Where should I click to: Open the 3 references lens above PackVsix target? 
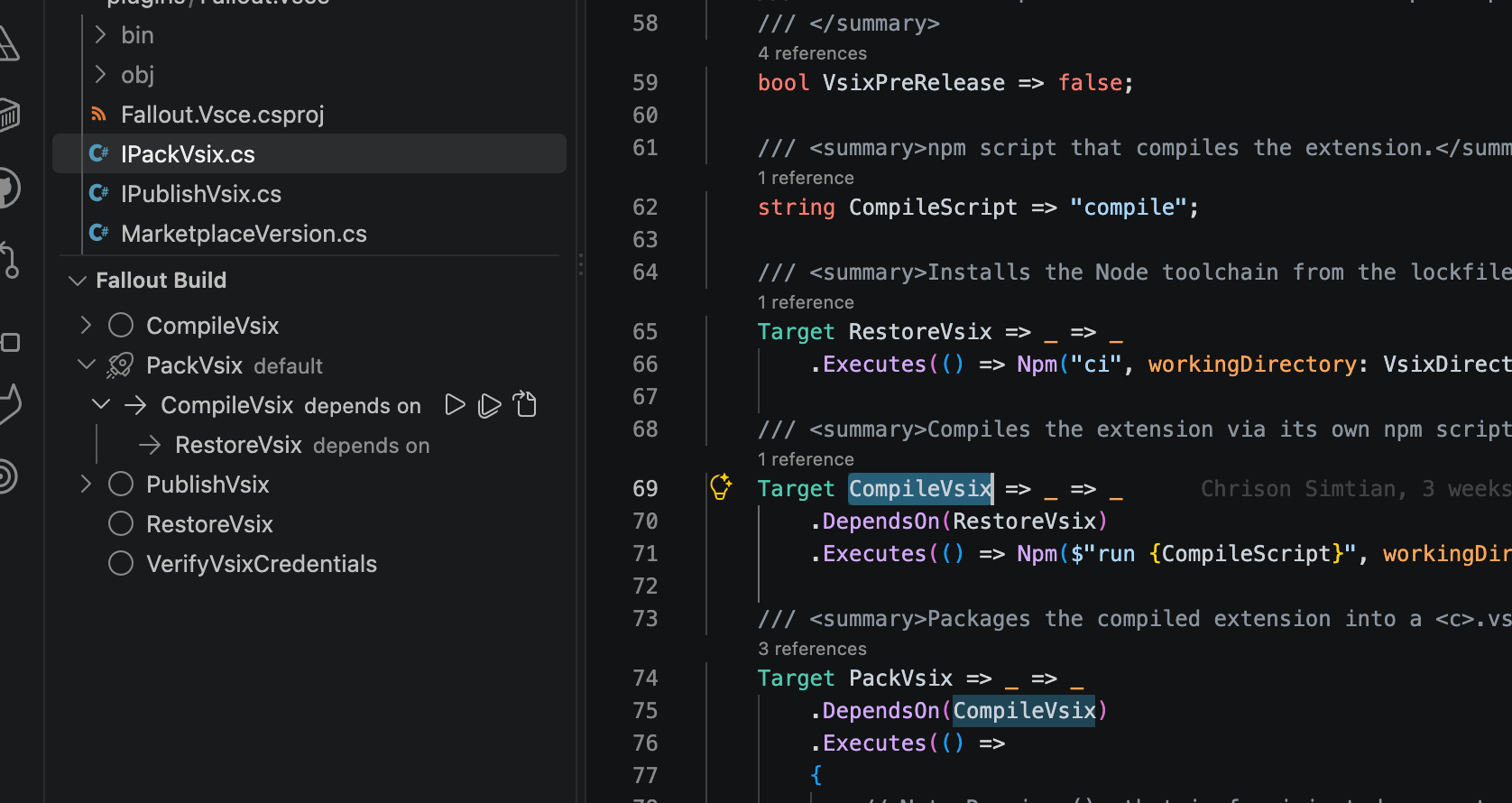point(812,649)
